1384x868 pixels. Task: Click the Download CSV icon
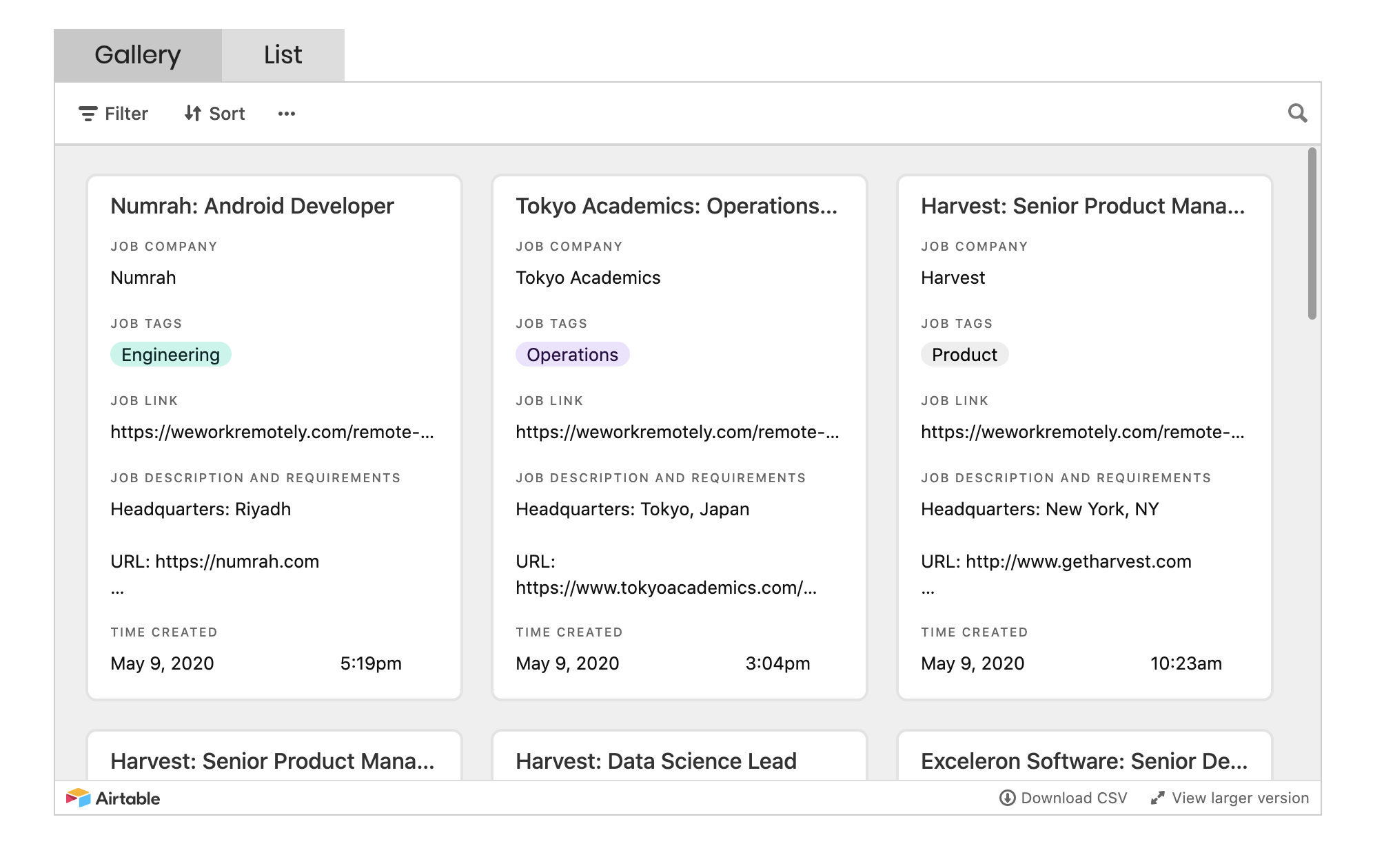[x=1007, y=798]
